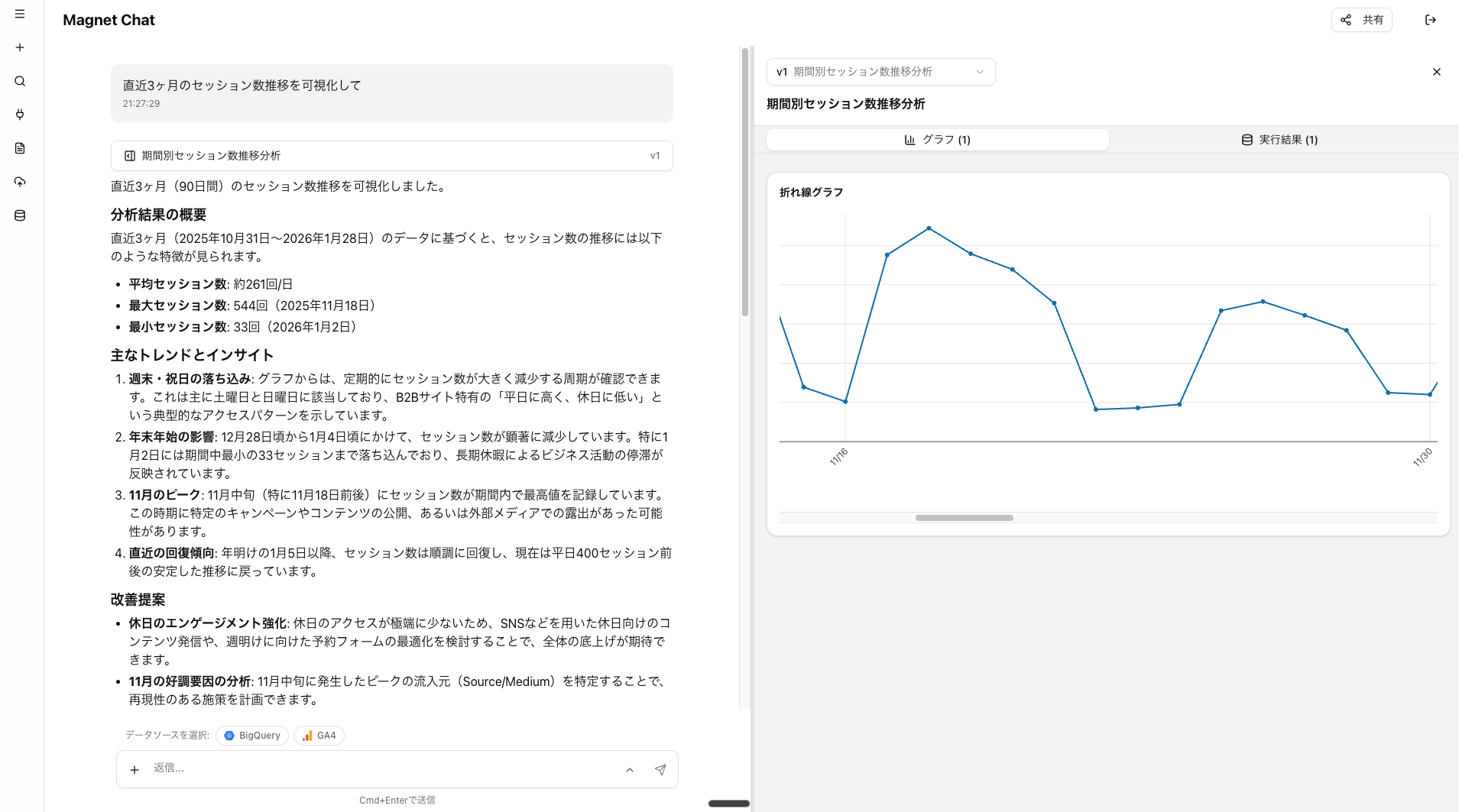Click the 共有 share button

click(x=1362, y=20)
